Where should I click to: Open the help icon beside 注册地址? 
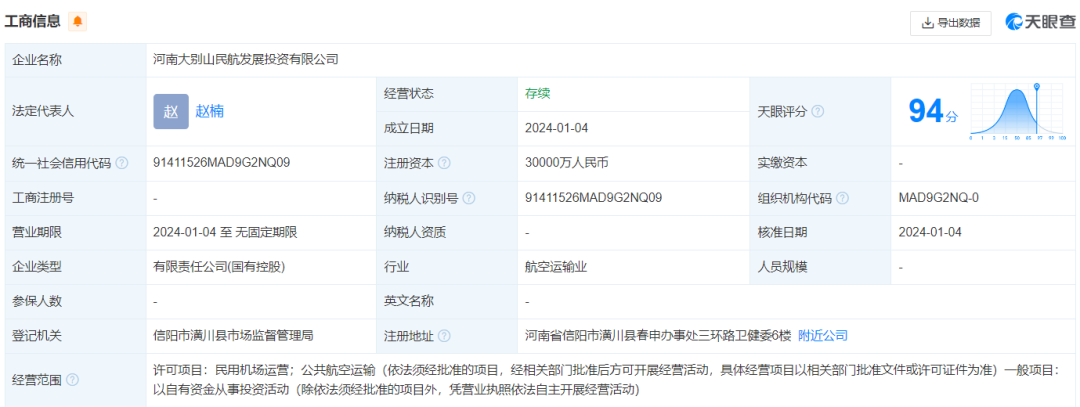tap(444, 336)
